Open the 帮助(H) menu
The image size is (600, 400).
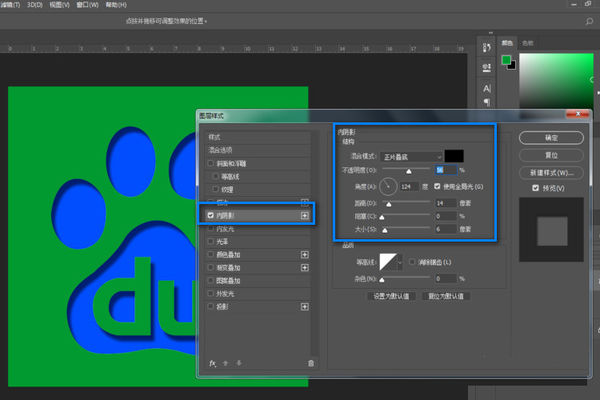coord(116,5)
